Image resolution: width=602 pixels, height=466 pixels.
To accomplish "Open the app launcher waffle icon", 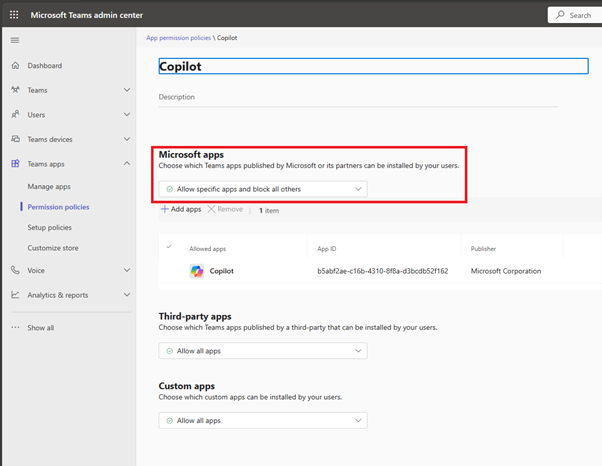I will pyautogui.click(x=14, y=15).
